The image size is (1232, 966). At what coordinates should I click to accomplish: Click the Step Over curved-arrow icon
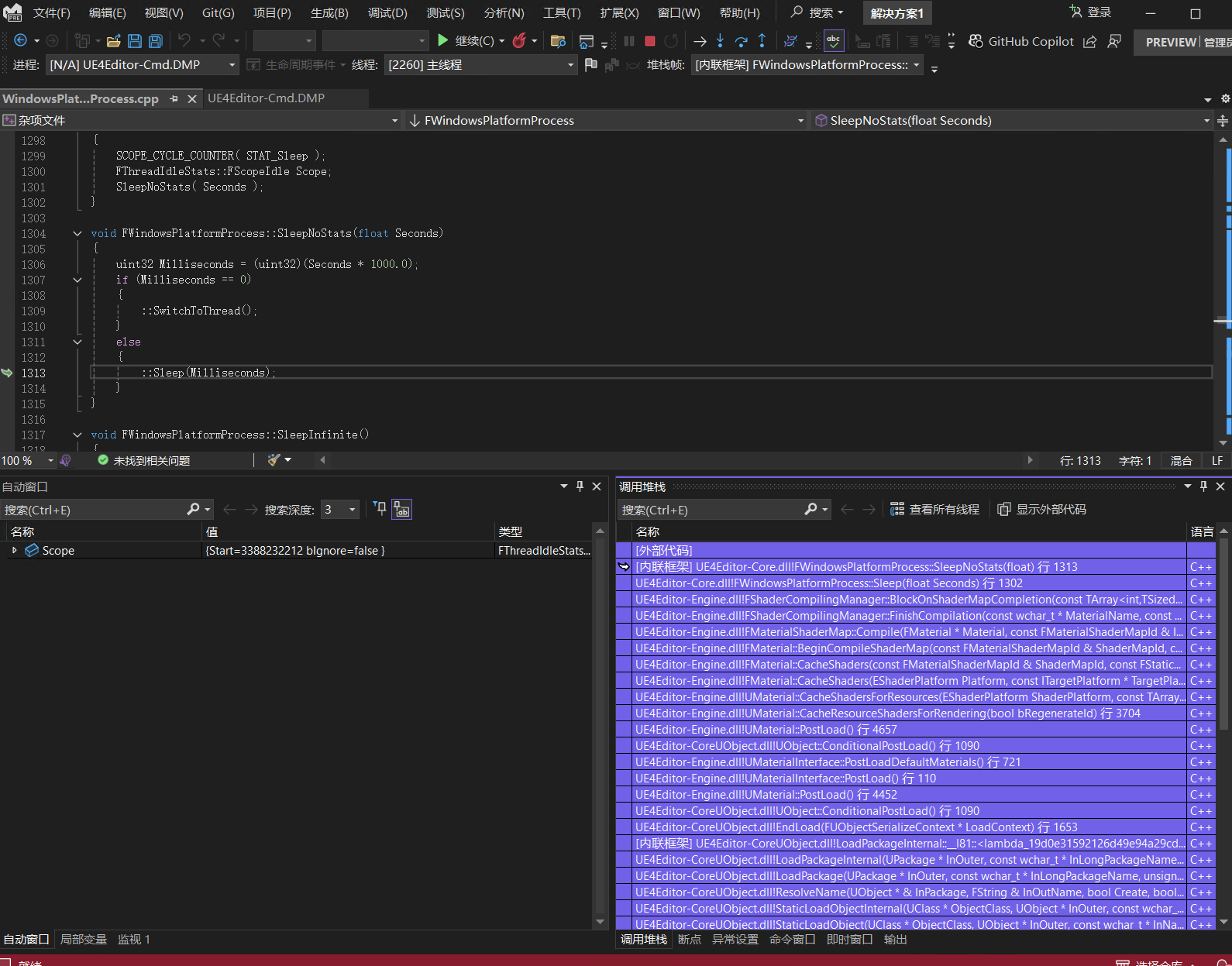(x=742, y=41)
